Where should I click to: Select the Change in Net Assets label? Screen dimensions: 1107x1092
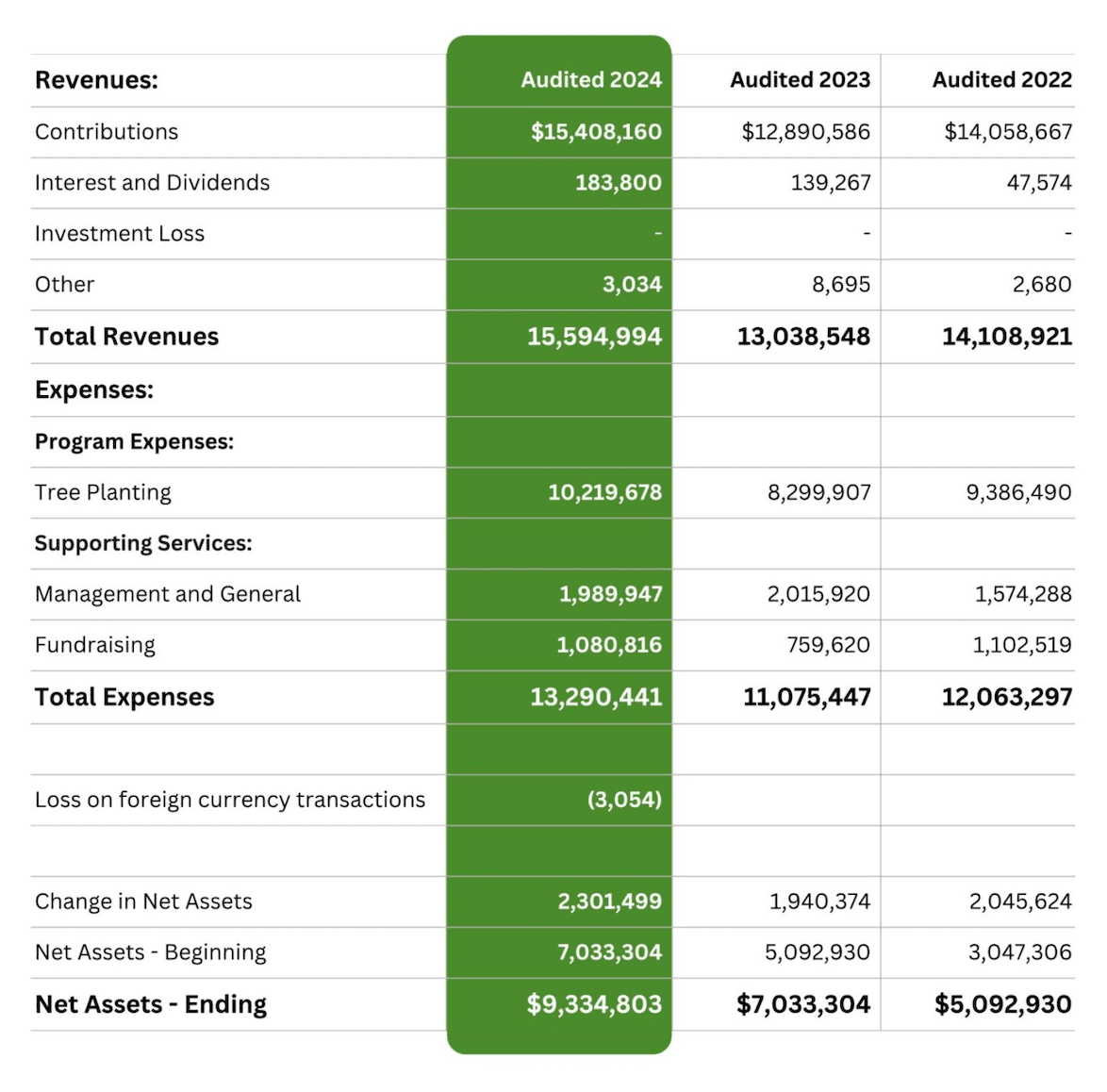point(143,902)
